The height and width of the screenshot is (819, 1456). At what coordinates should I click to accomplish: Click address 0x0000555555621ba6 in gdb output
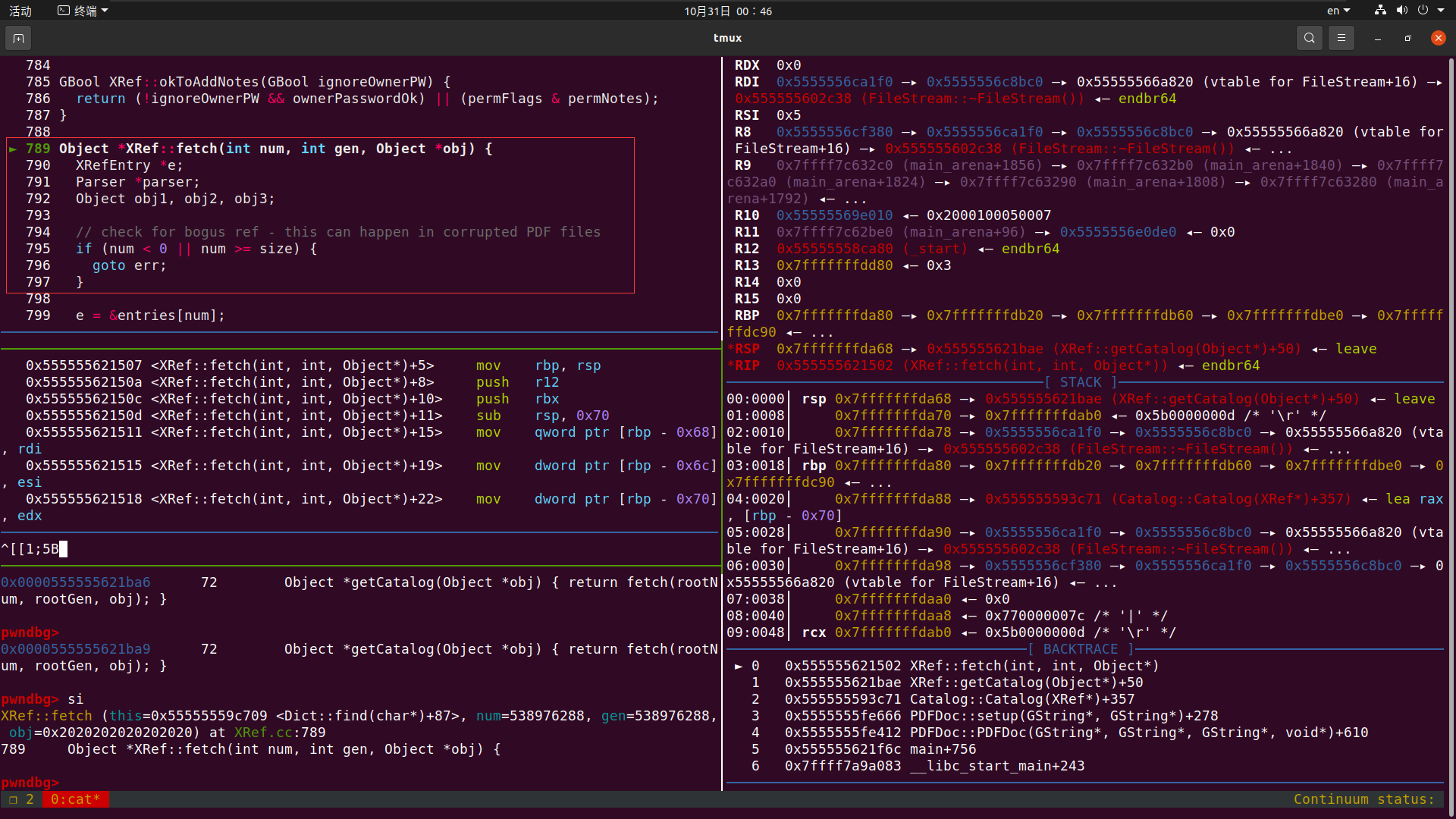pyautogui.click(x=75, y=582)
